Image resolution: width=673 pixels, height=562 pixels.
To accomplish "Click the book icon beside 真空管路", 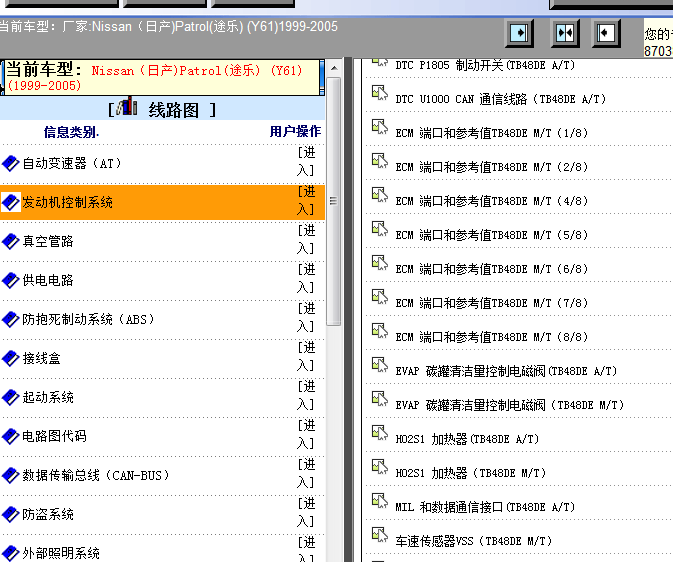I will point(11,241).
